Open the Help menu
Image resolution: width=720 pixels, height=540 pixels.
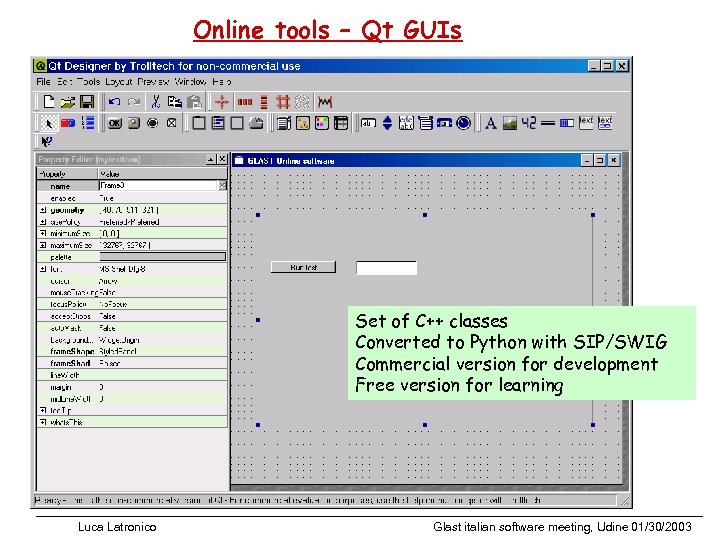(222, 82)
